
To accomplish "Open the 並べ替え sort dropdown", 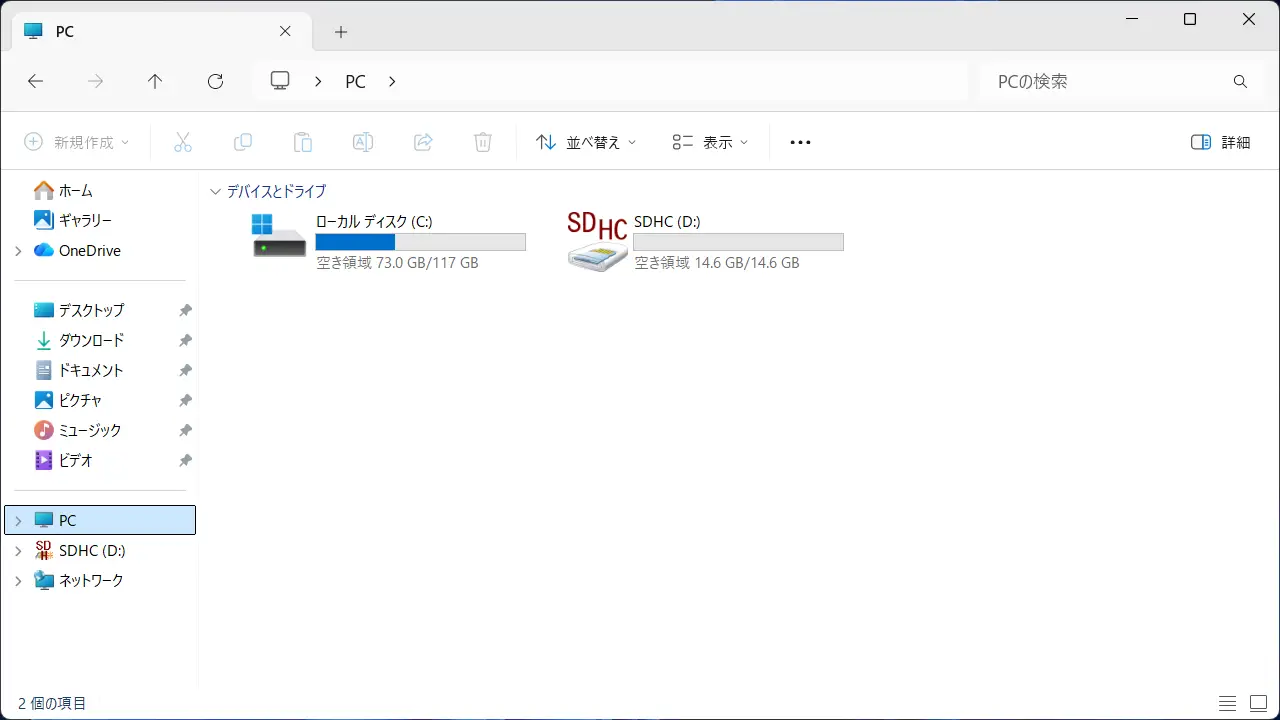I will click(x=586, y=142).
